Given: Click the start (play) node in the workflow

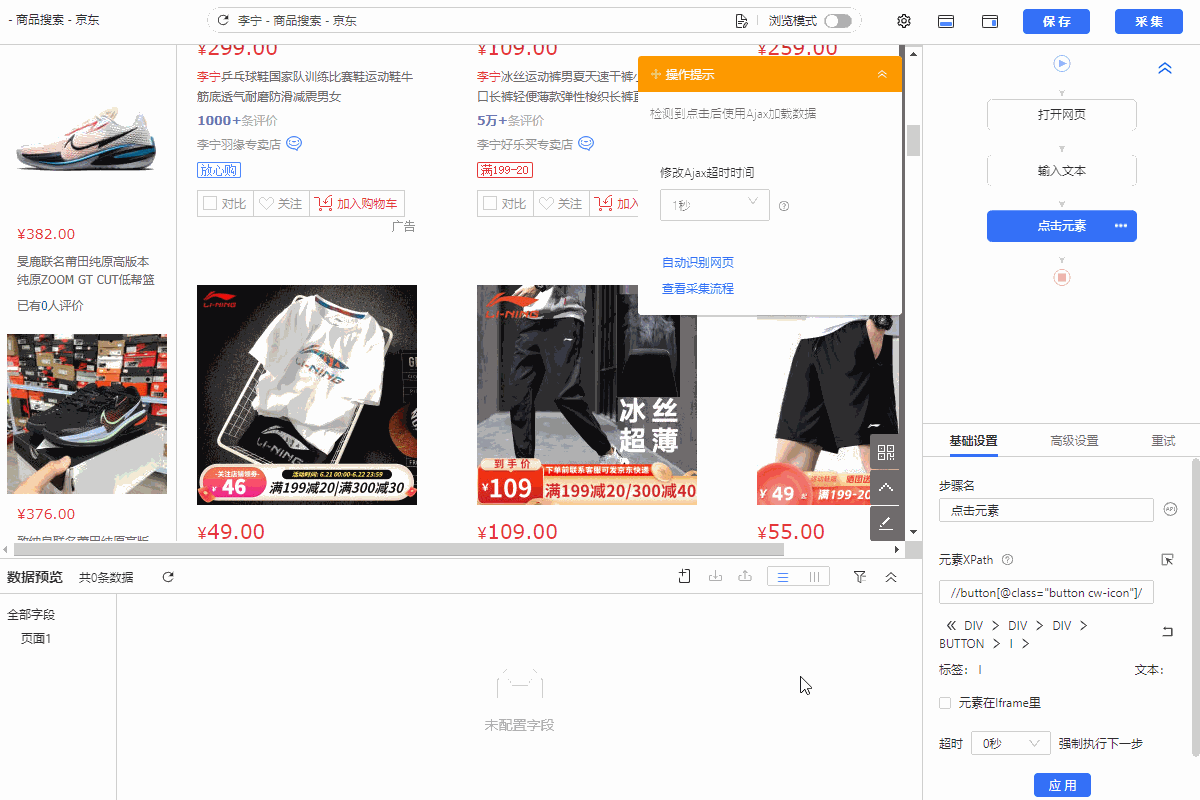Looking at the screenshot, I should (x=1062, y=64).
